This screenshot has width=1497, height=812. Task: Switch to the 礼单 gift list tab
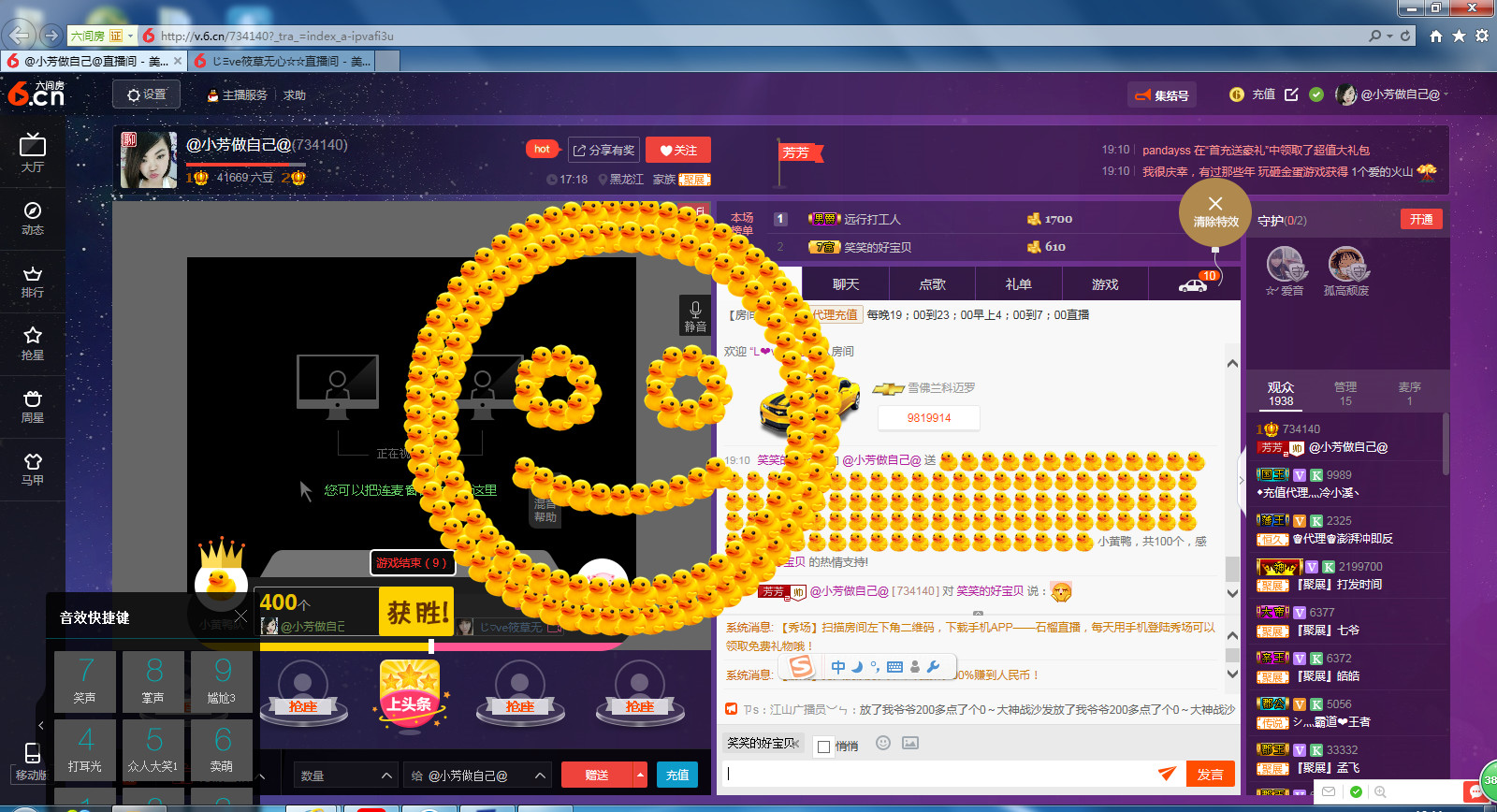(x=1018, y=284)
